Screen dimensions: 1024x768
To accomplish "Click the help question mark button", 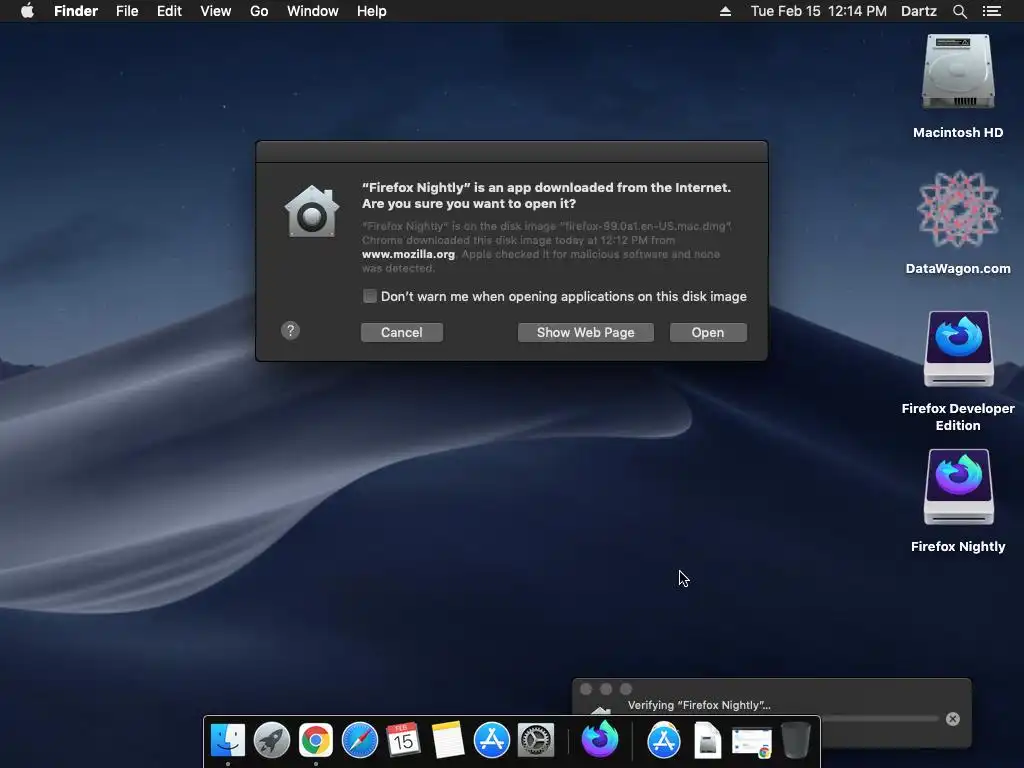I will (x=291, y=330).
